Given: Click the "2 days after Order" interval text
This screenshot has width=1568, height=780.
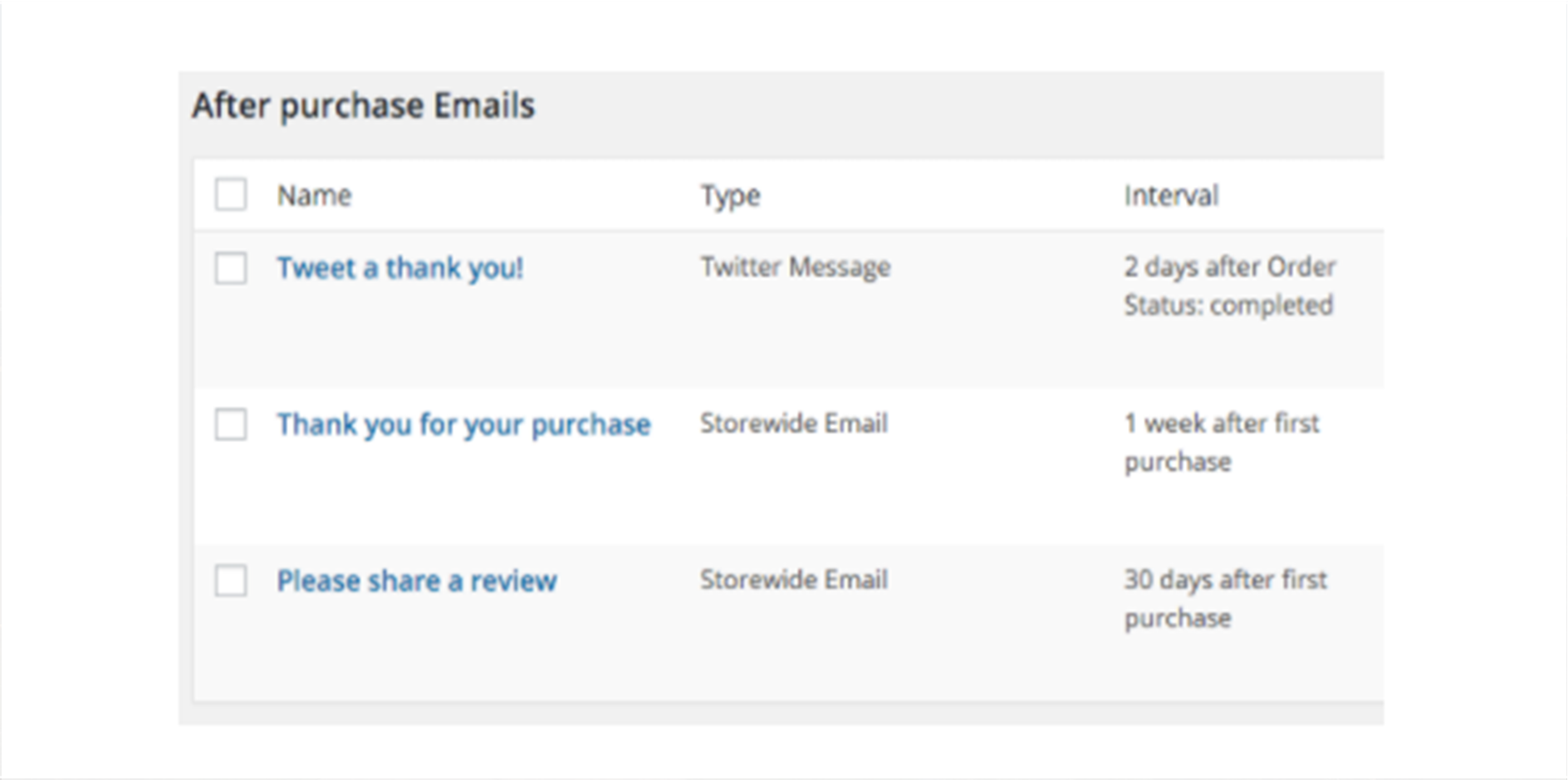Looking at the screenshot, I should click(x=1229, y=267).
